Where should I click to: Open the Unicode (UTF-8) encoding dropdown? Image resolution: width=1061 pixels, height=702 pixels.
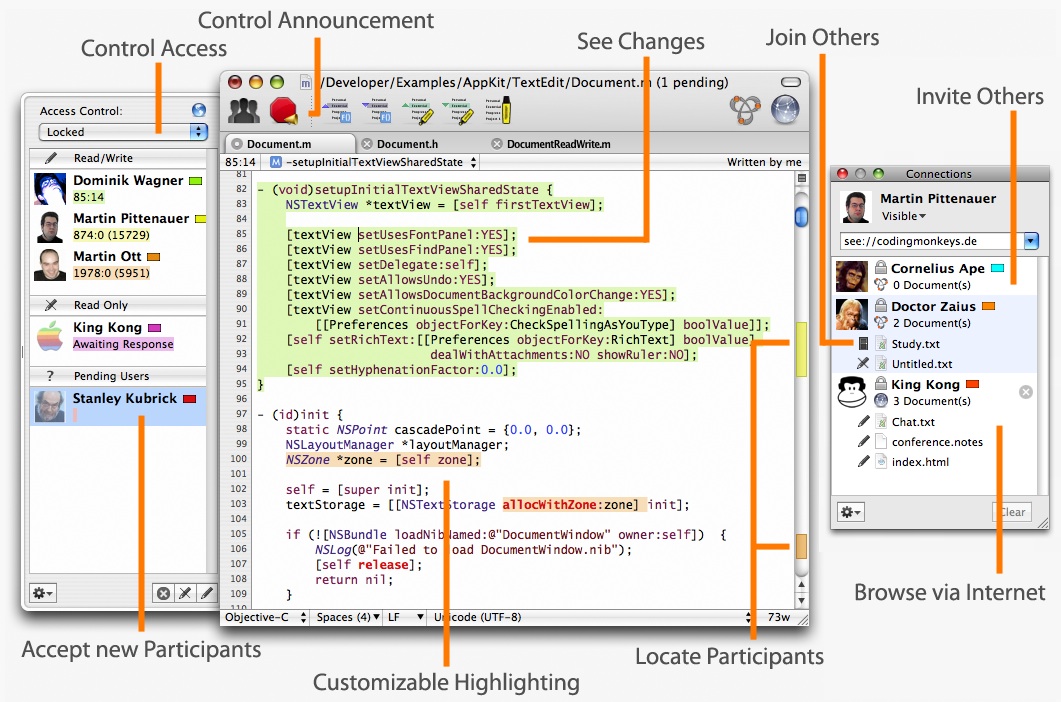pyautogui.click(x=592, y=617)
